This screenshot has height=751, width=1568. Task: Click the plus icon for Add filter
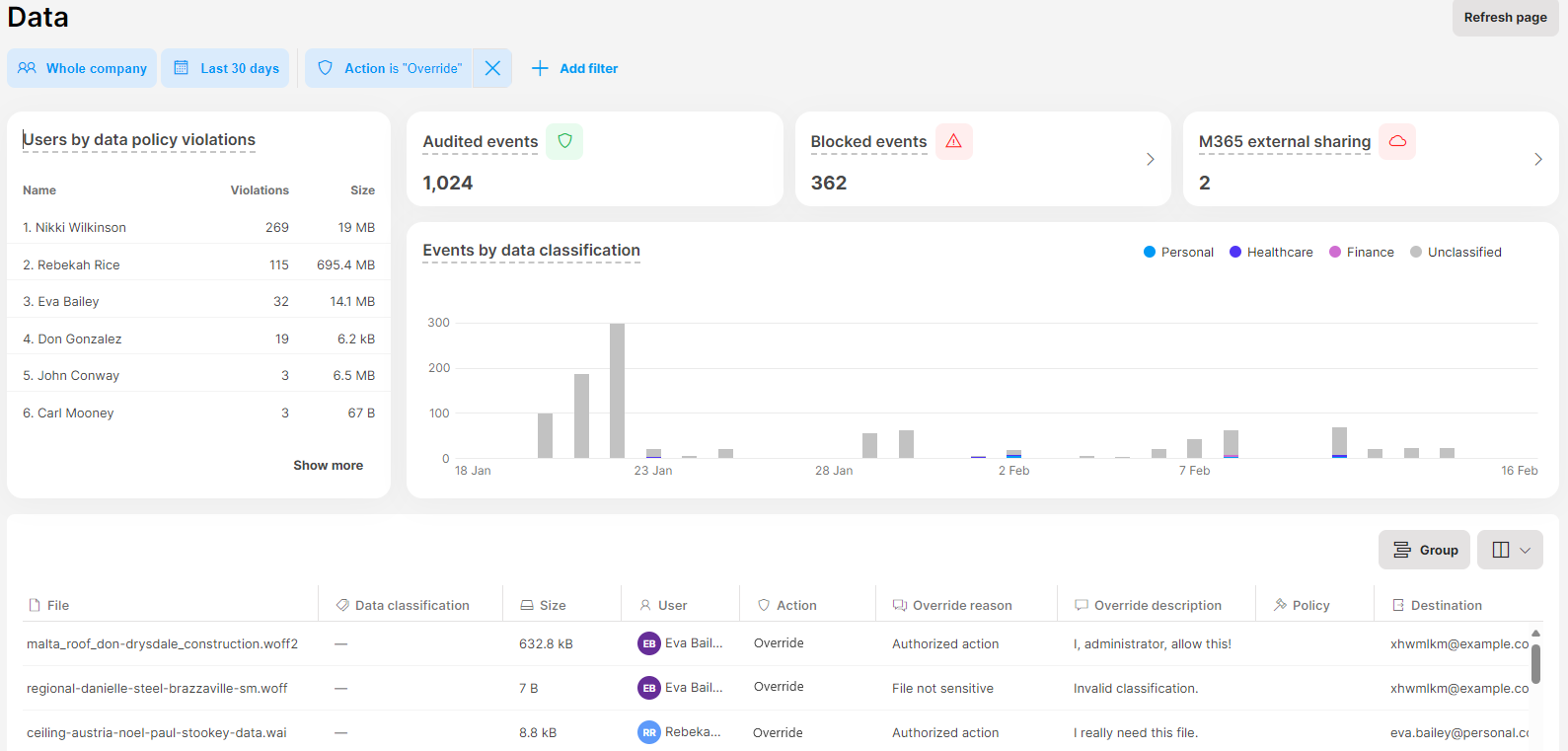pos(540,68)
